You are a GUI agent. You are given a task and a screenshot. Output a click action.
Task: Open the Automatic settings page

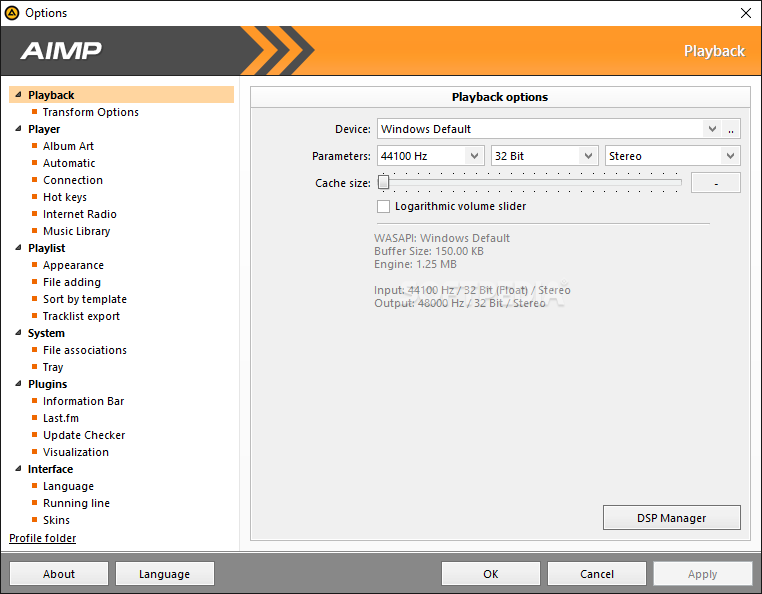(69, 163)
